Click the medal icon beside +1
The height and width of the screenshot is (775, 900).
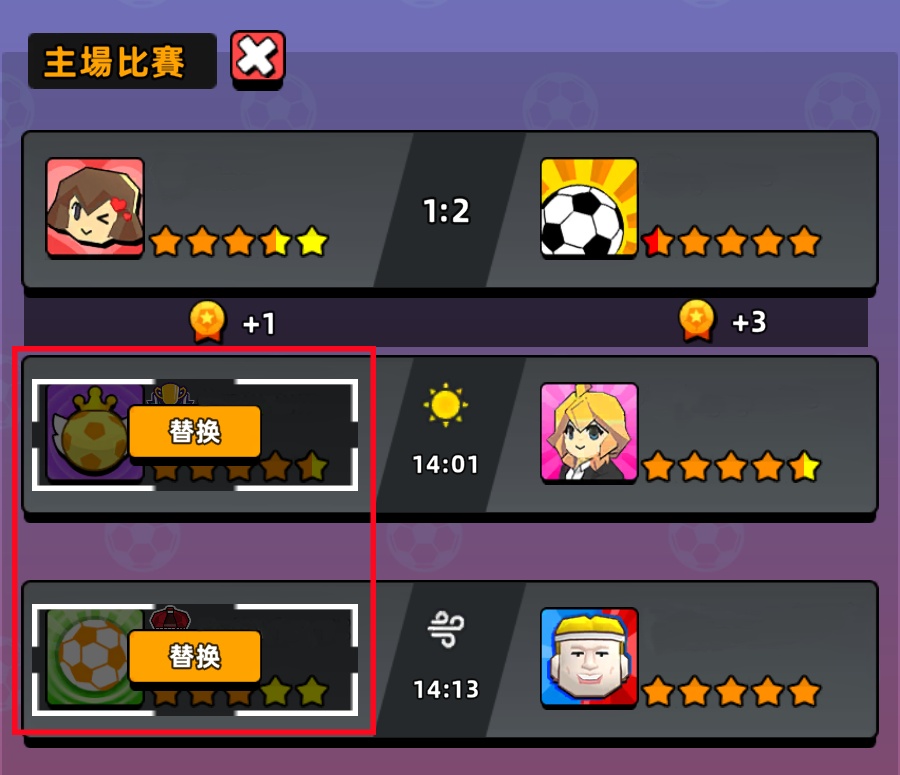(x=207, y=321)
